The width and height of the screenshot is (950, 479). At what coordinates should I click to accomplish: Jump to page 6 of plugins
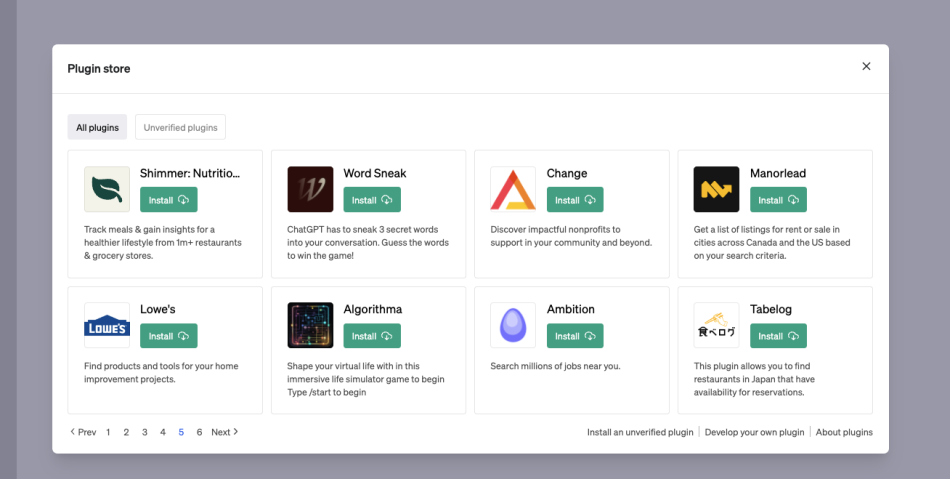coord(199,432)
